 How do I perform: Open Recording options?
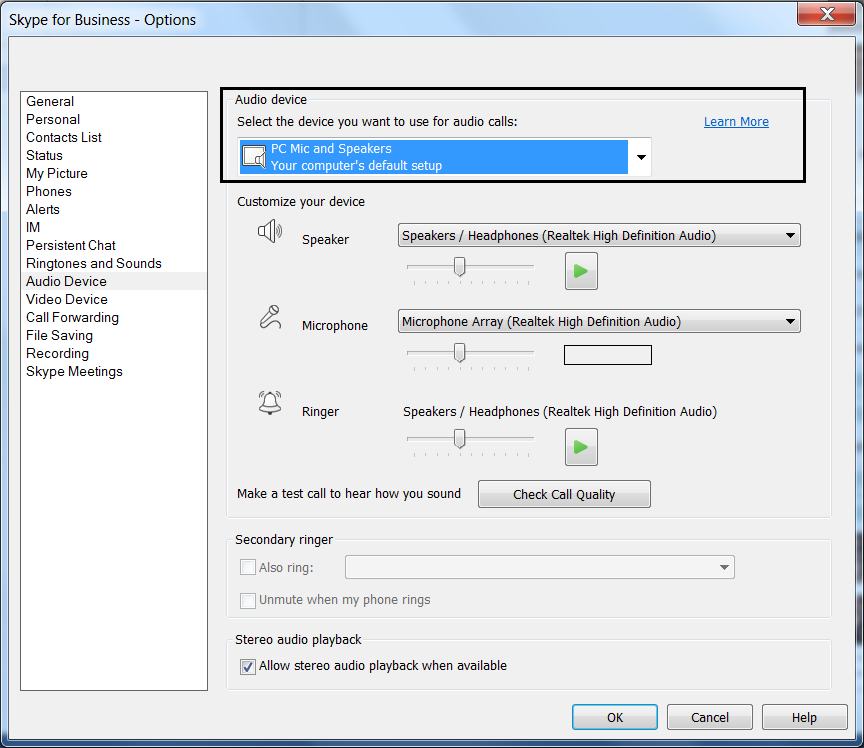click(x=57, y=353)
